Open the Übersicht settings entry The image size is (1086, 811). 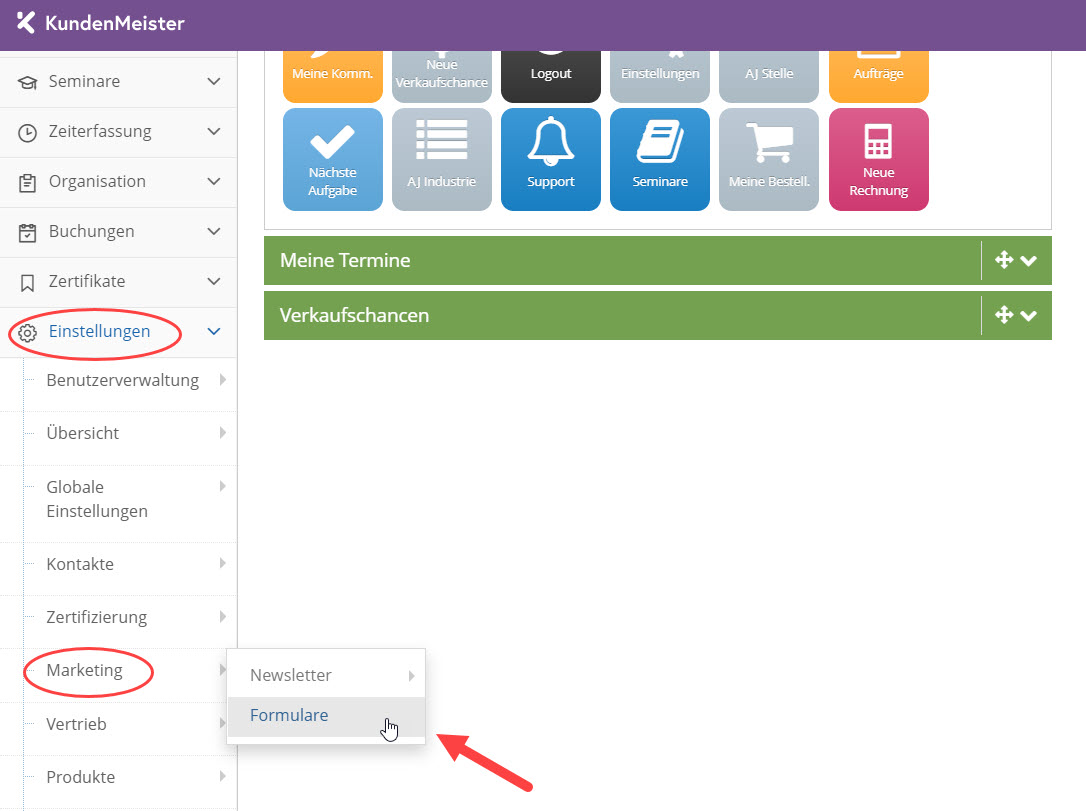pos(82,433)
